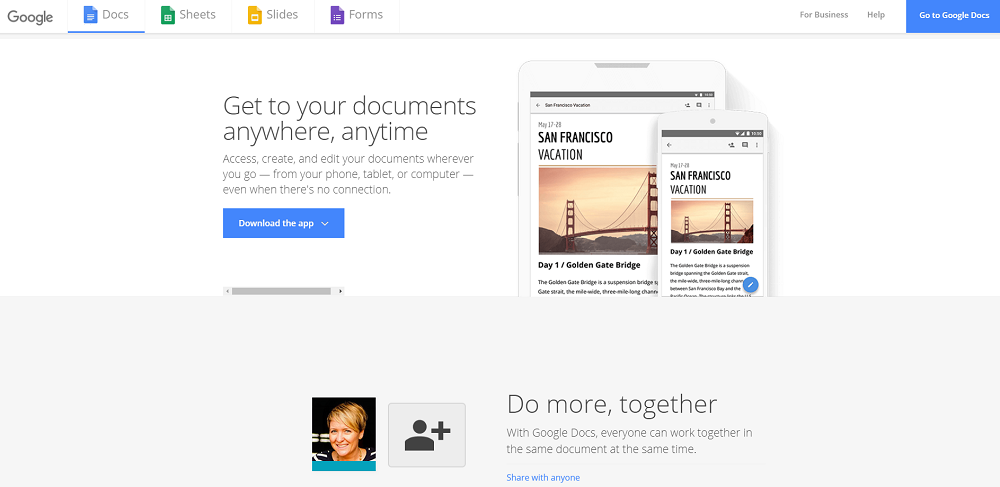Switch to the Slides tab
1000x487 pixels.
pos(273,16)
